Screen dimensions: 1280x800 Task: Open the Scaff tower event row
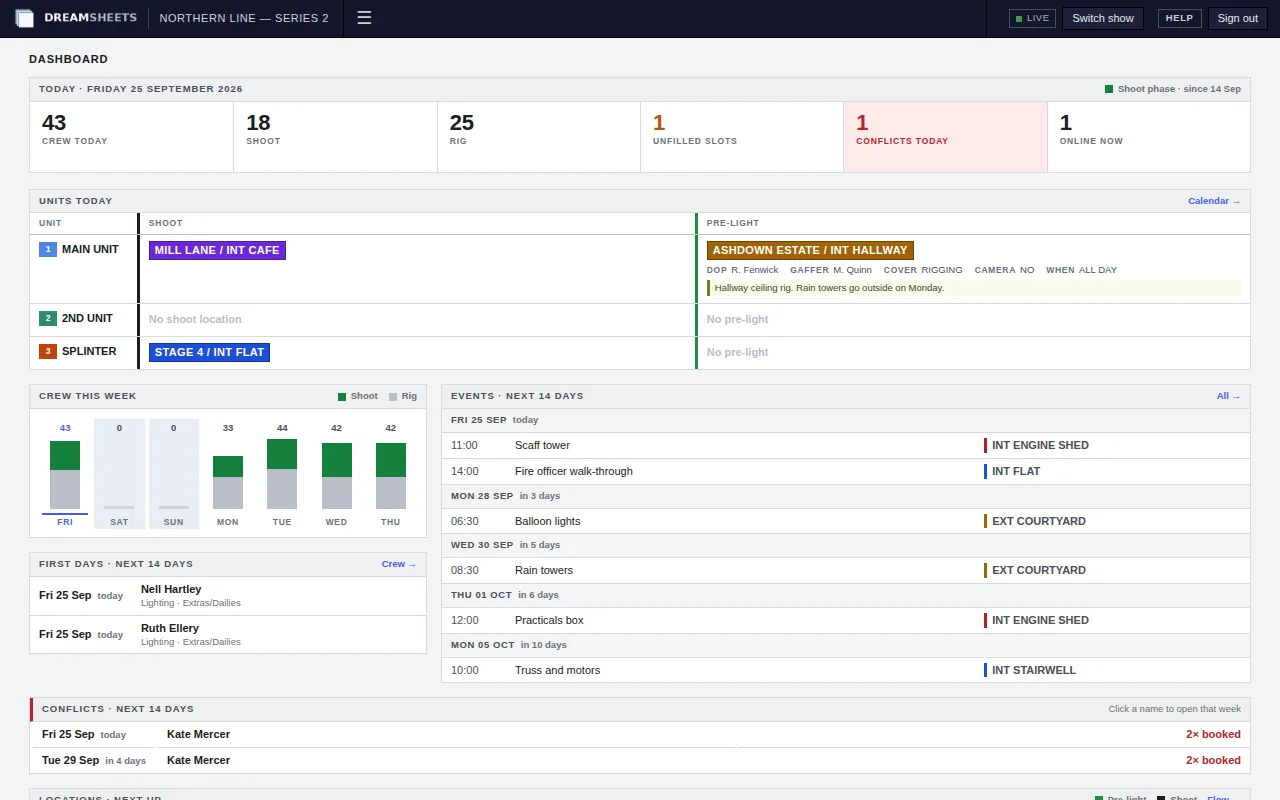(x=846, y=445)
